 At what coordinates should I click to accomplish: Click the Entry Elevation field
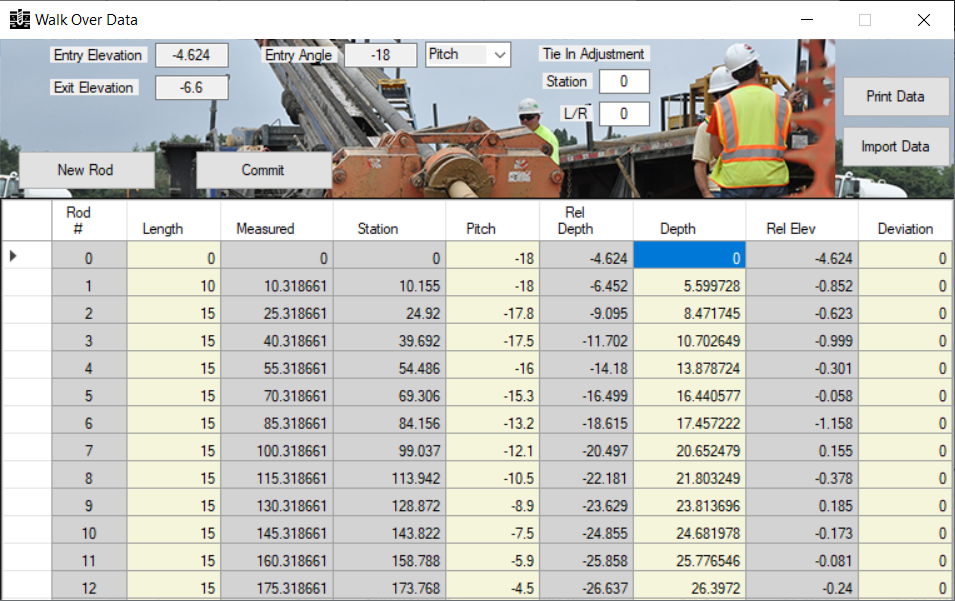[191, 55]
